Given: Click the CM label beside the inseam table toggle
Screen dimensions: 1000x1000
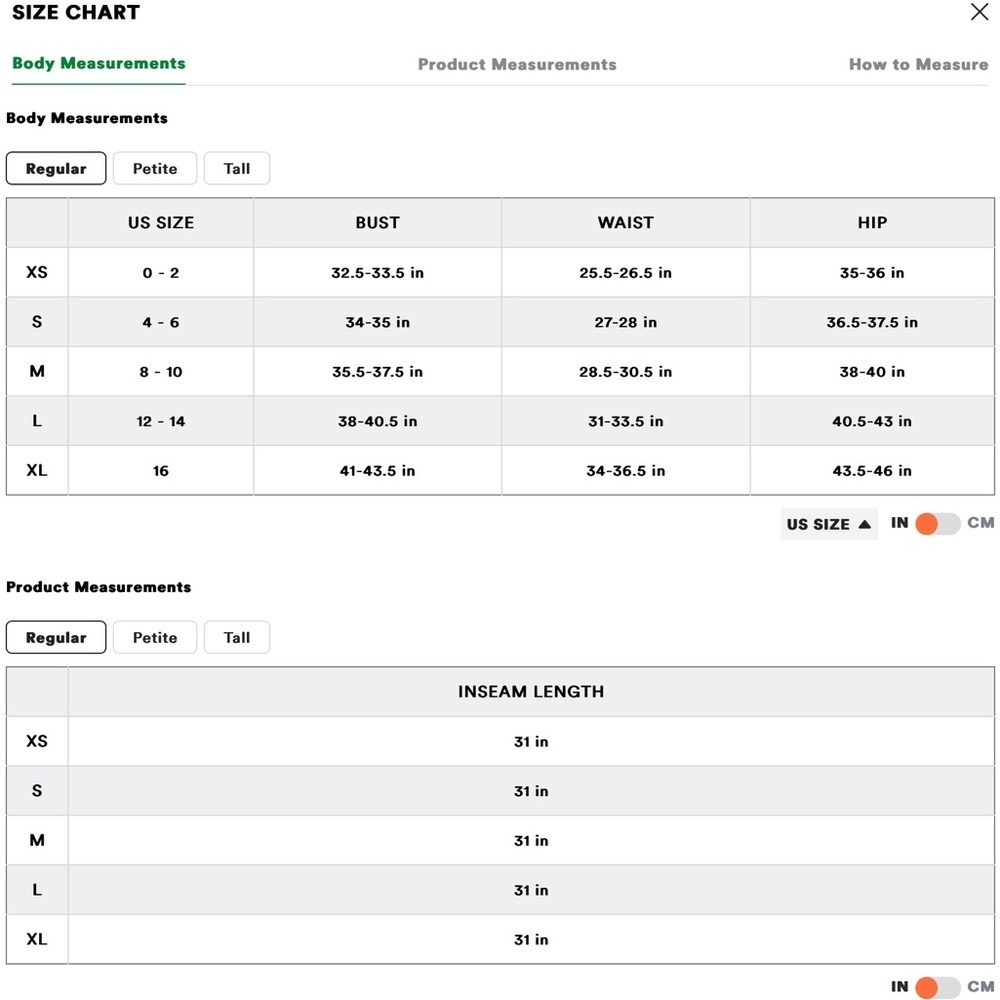Looking at the screenshot, I should (x=980, y=986).
